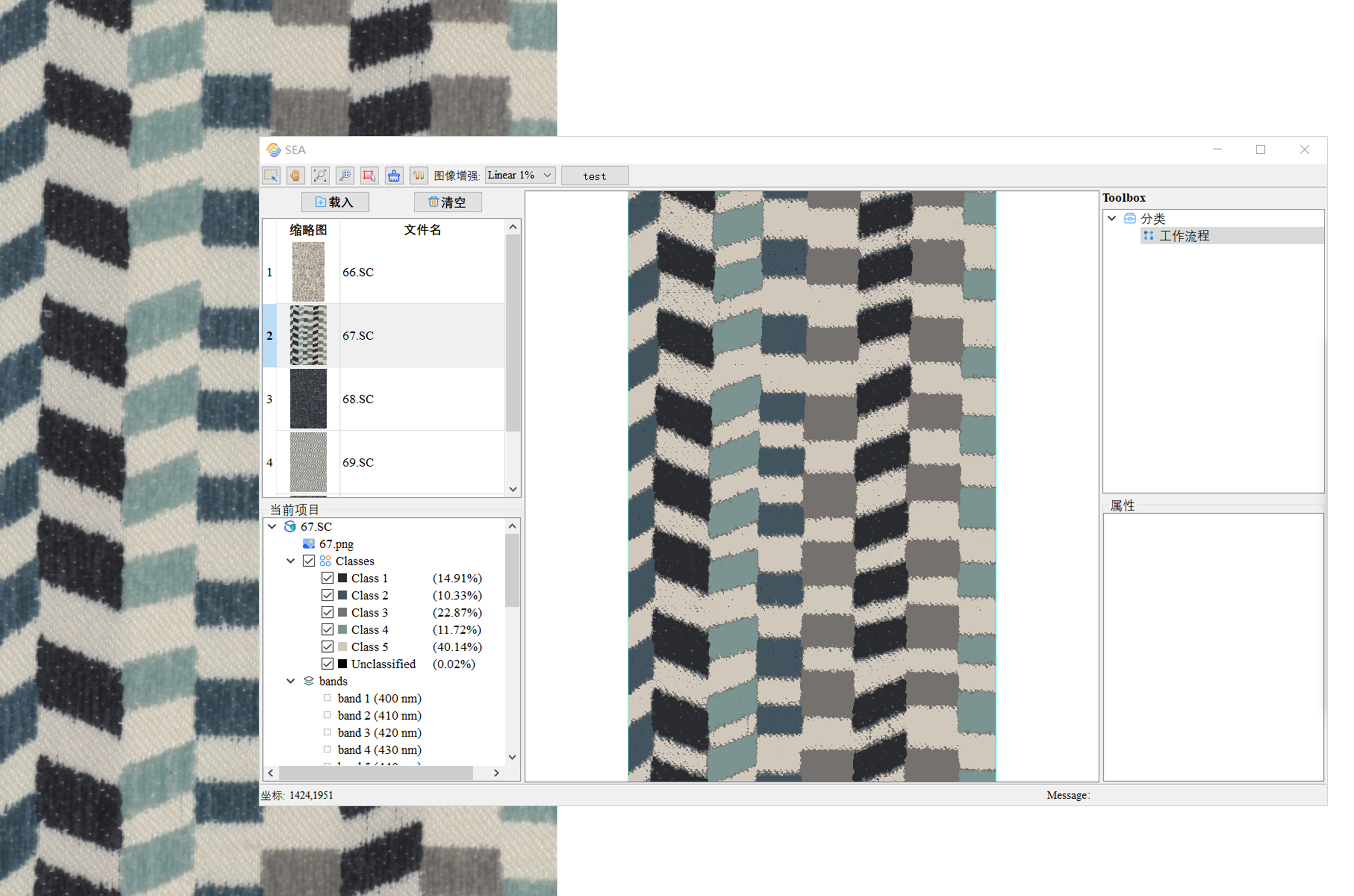Image resolution: width=1354 pixels, height=896 pixels.
Task: Click the 清空 clear button
Action: tap(447, 202)
